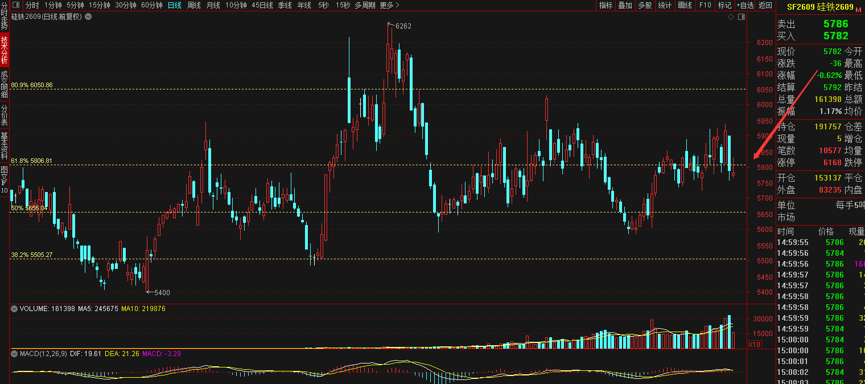The image size is (865, 384).
Task: Select the 15分钟 period tab
Action: [x=99, y=5]
